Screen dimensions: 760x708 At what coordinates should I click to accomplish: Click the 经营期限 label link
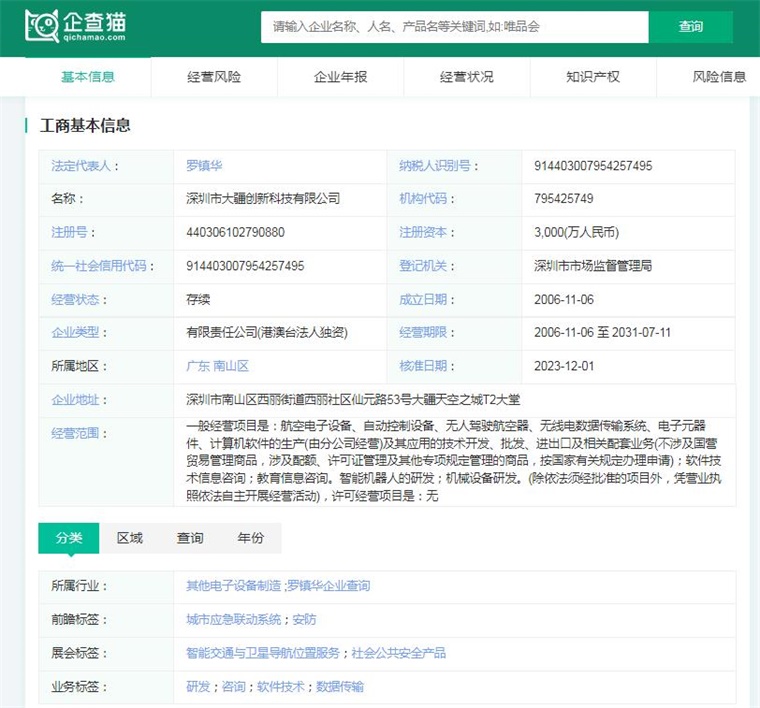pos(423,332)
